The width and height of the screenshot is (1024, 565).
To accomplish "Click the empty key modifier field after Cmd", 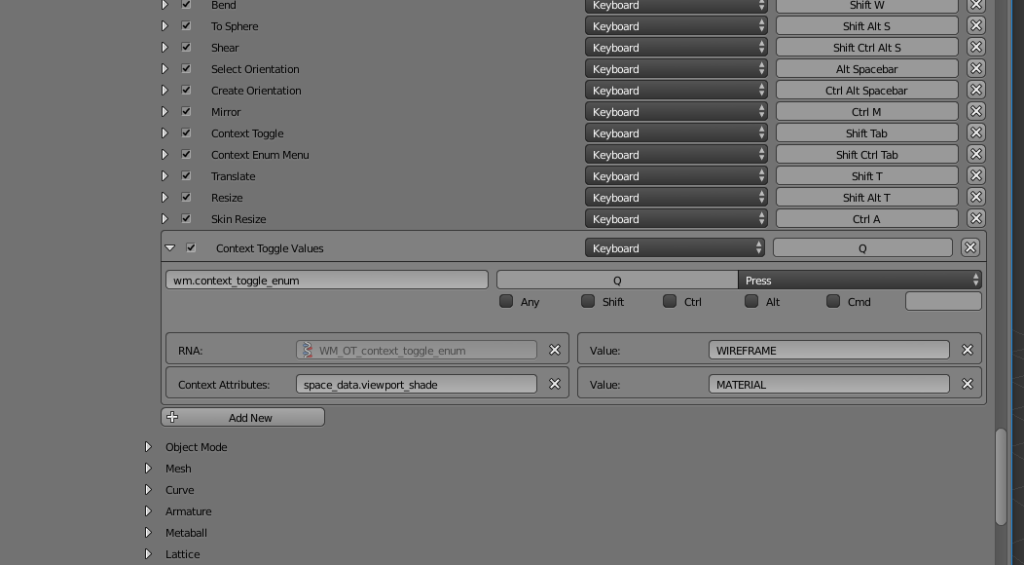I will tap(943, 301).
